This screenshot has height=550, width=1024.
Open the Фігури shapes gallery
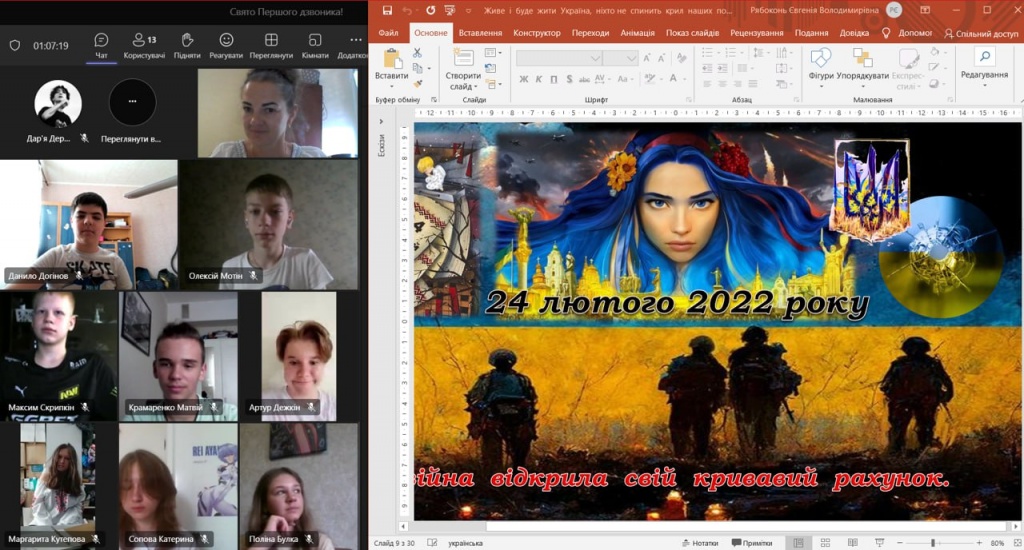[x=821, y=66]
